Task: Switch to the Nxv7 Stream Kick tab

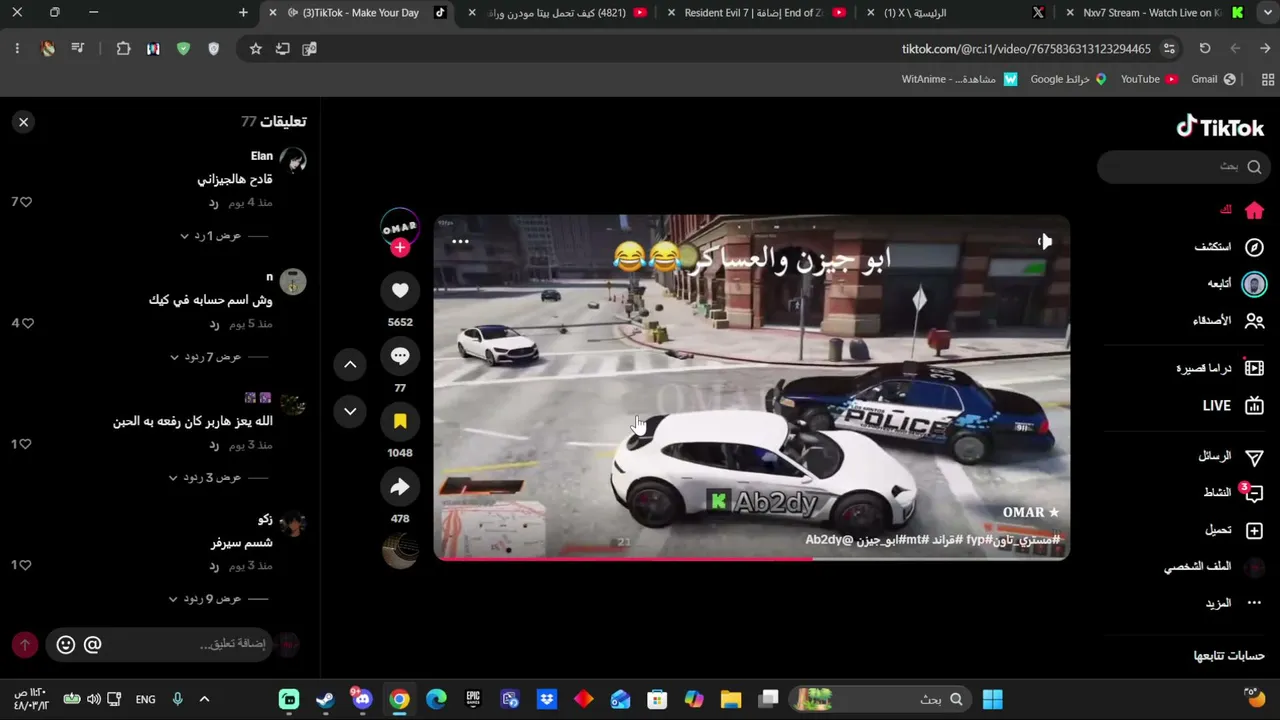Action: pyautogui.click(x=1156, y=13)
